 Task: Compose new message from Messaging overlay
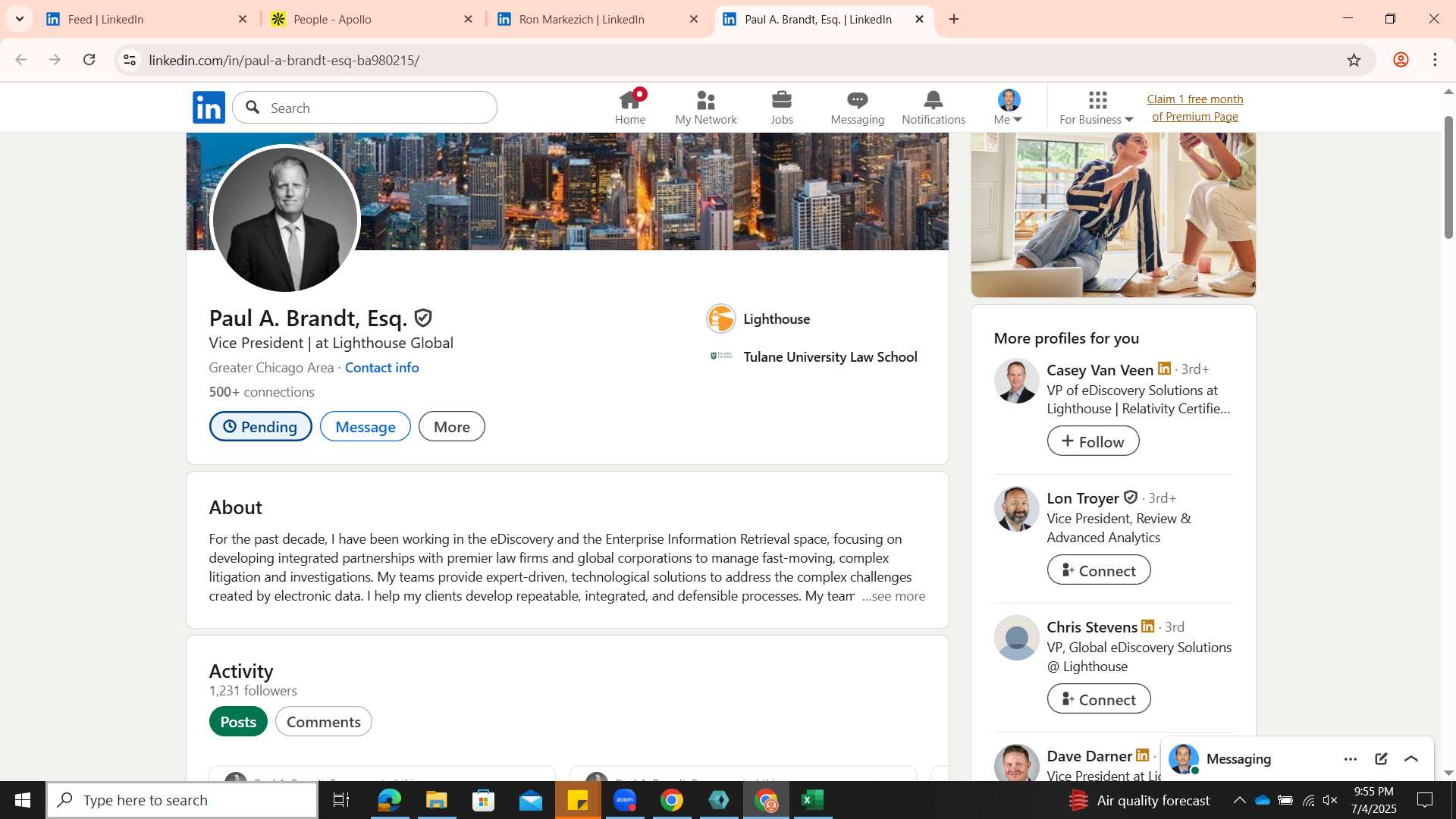point(1381,759)
